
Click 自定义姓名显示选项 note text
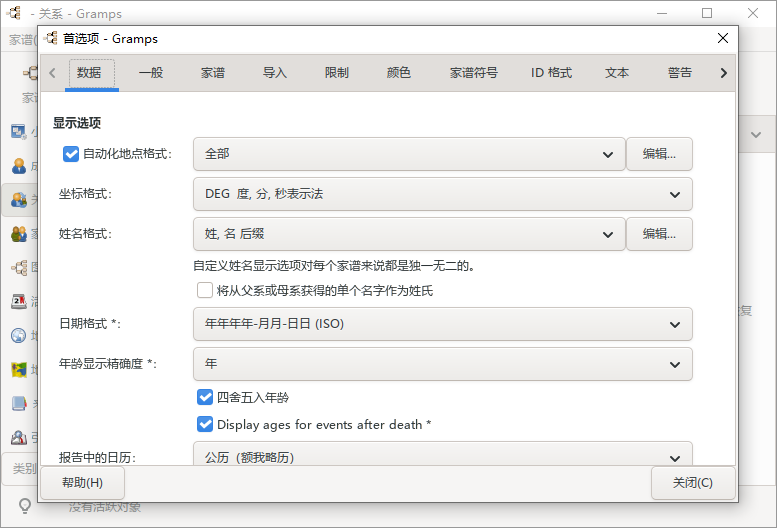334,266
